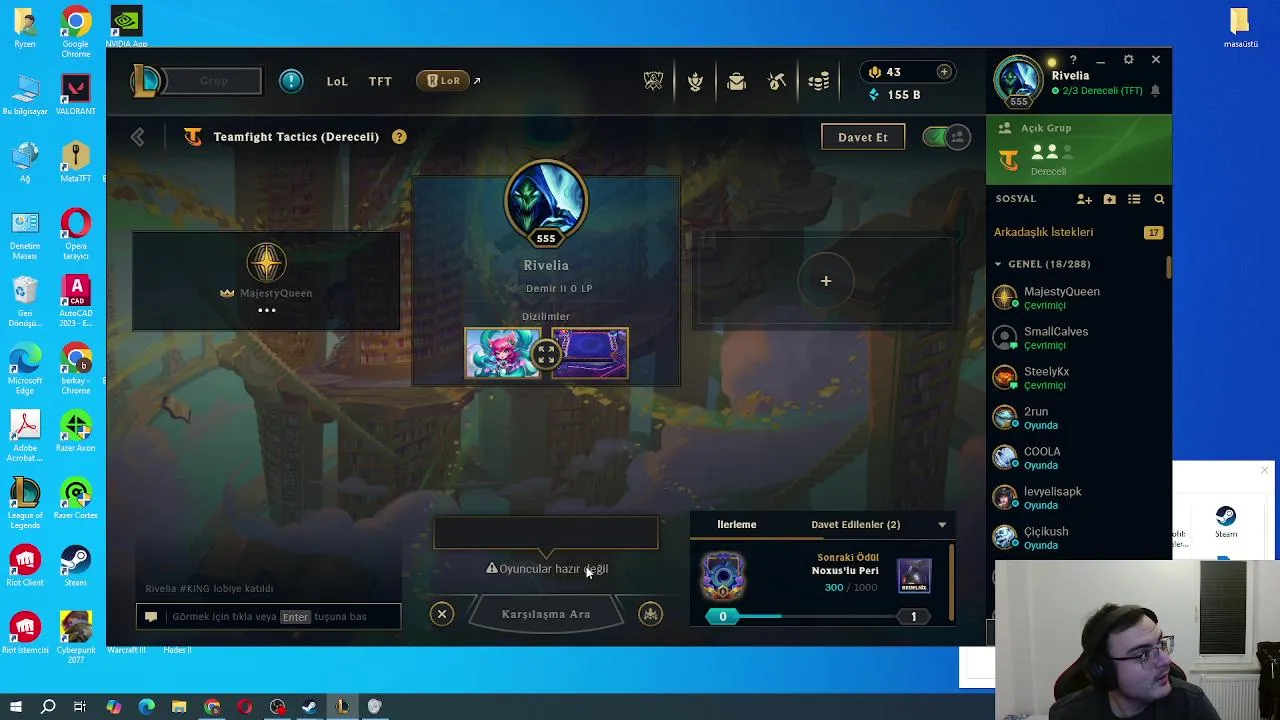Click the reward progress bar
The image size is (1280, 720).
coord(818,617)
